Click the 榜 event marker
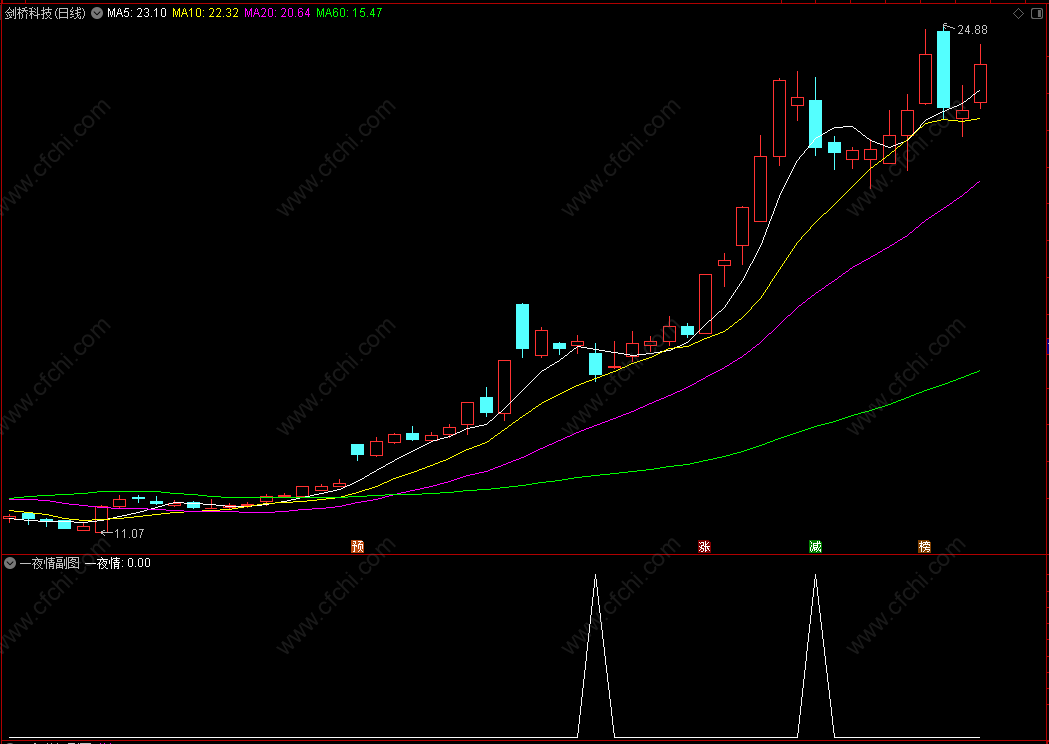The height and width of the screenshot is (744, 1049). coord(925,547)
